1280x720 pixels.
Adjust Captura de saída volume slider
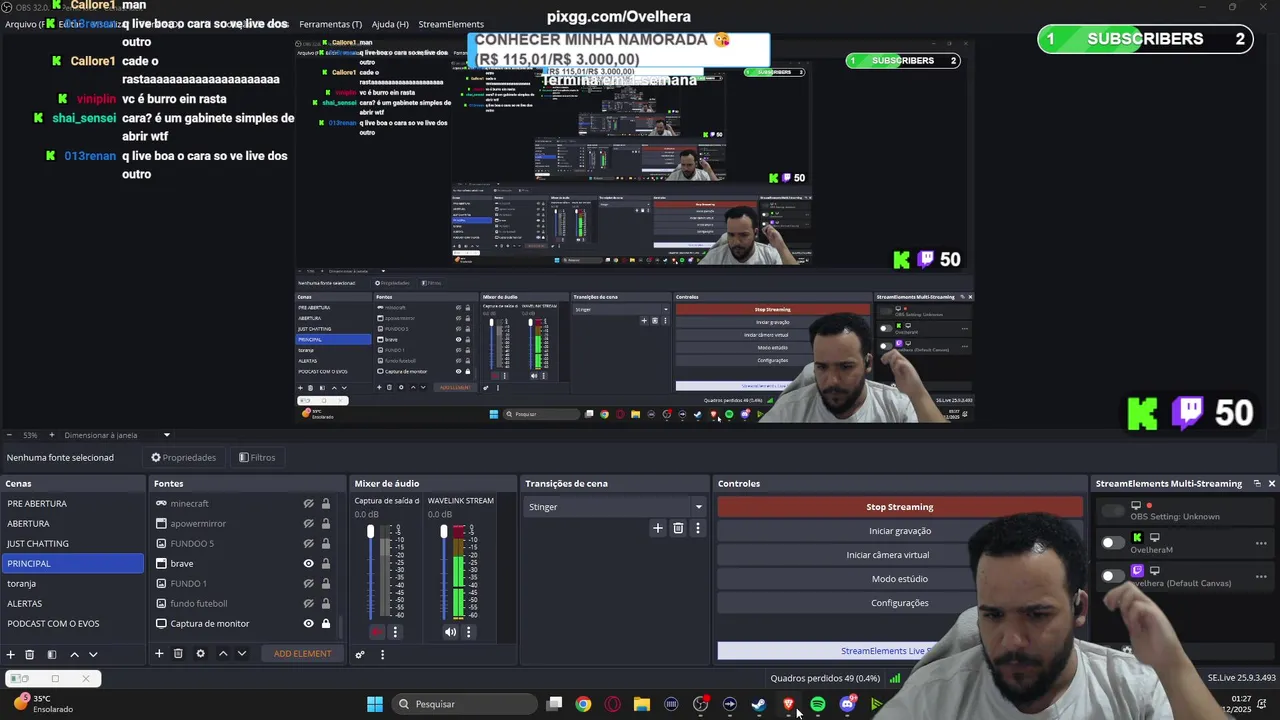(x=370, y=572)
